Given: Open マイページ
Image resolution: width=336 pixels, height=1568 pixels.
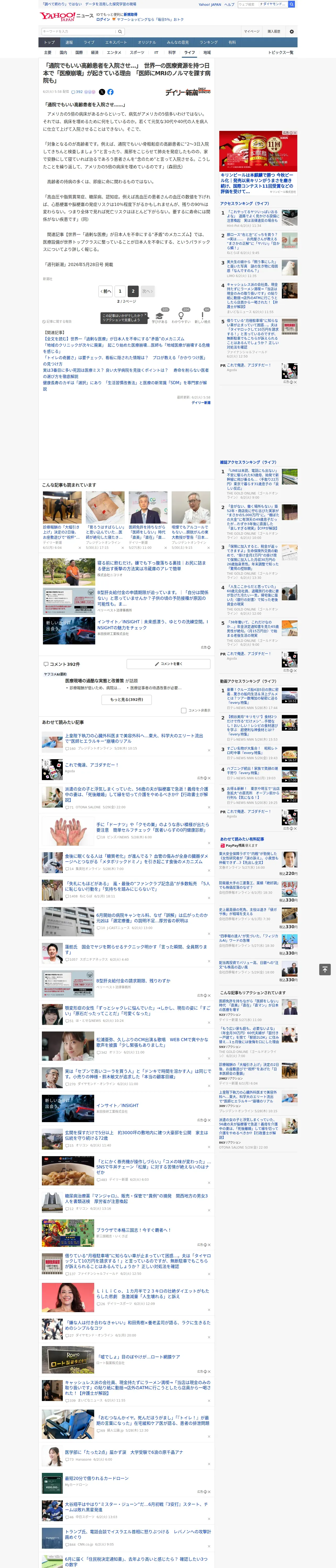Looking at the screenshot, I should 251,31.
